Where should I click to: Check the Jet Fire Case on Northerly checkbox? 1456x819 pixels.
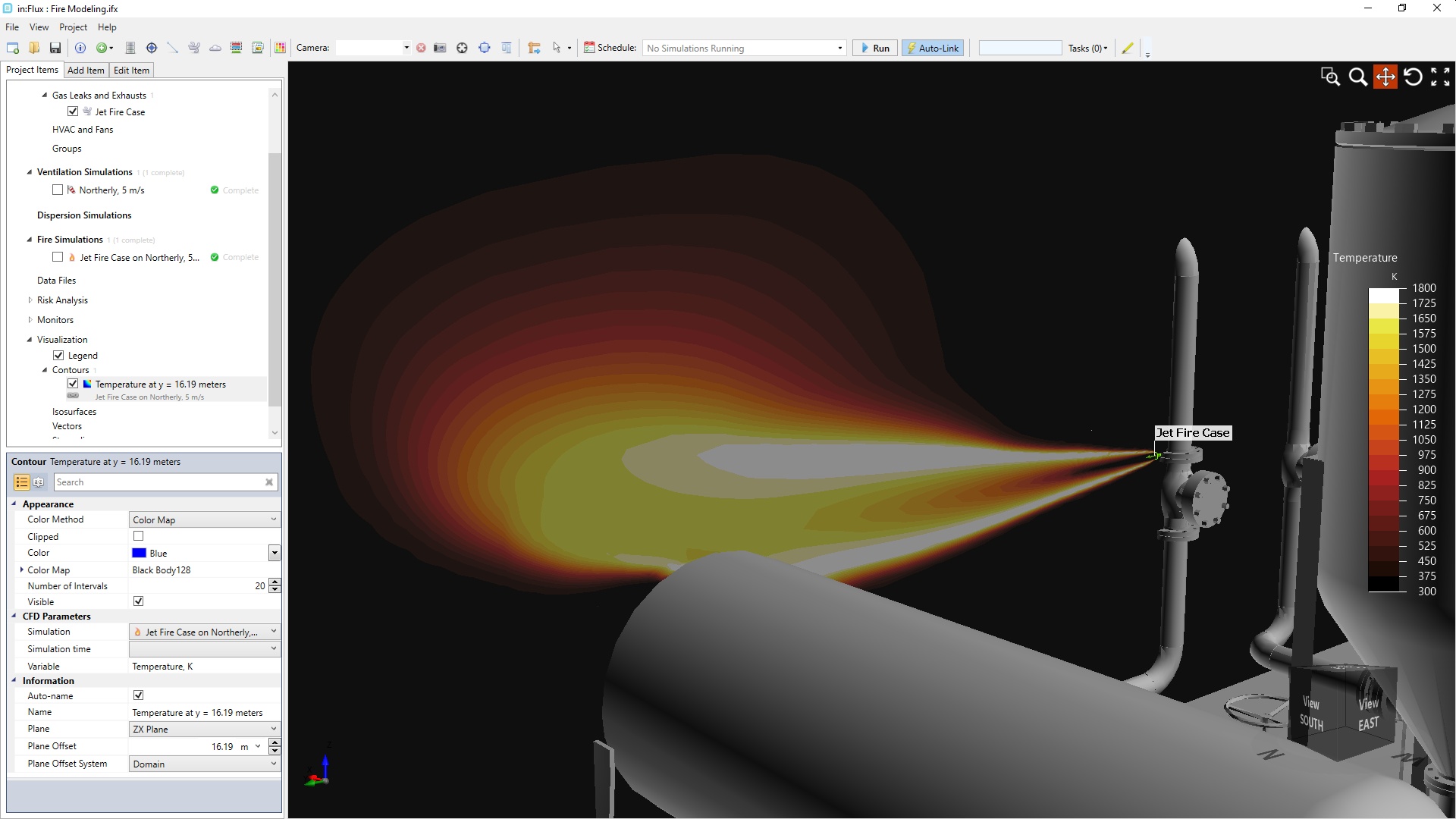(x=58, y=257)
